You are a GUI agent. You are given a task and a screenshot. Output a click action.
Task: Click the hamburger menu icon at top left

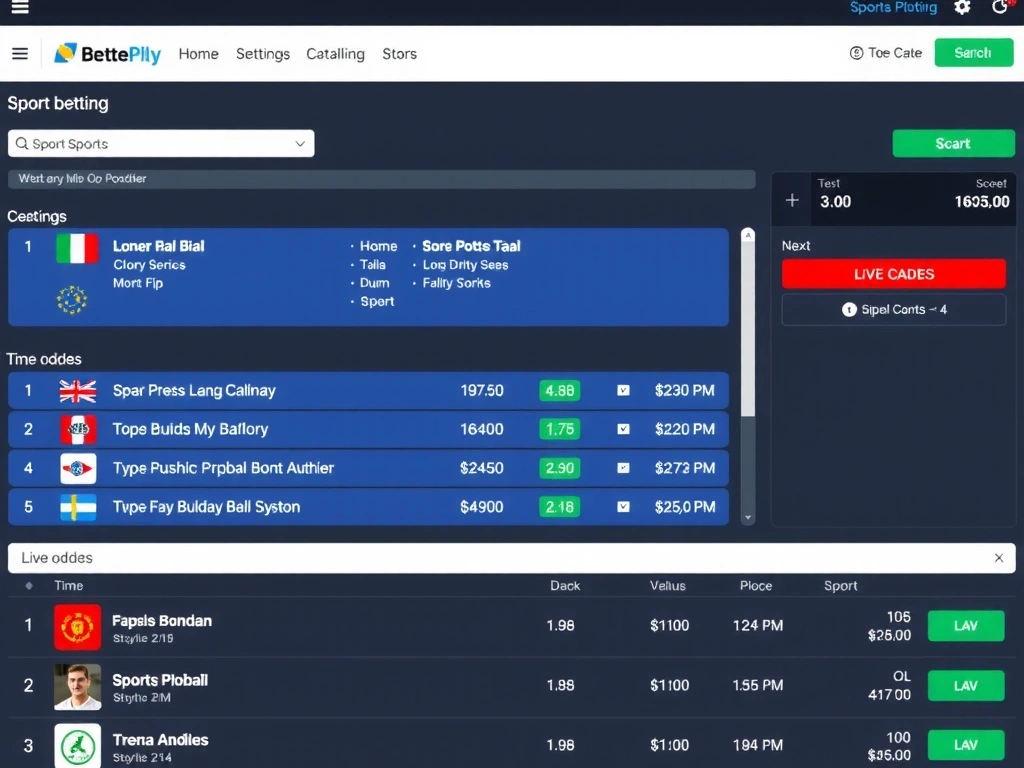[20, 7]
